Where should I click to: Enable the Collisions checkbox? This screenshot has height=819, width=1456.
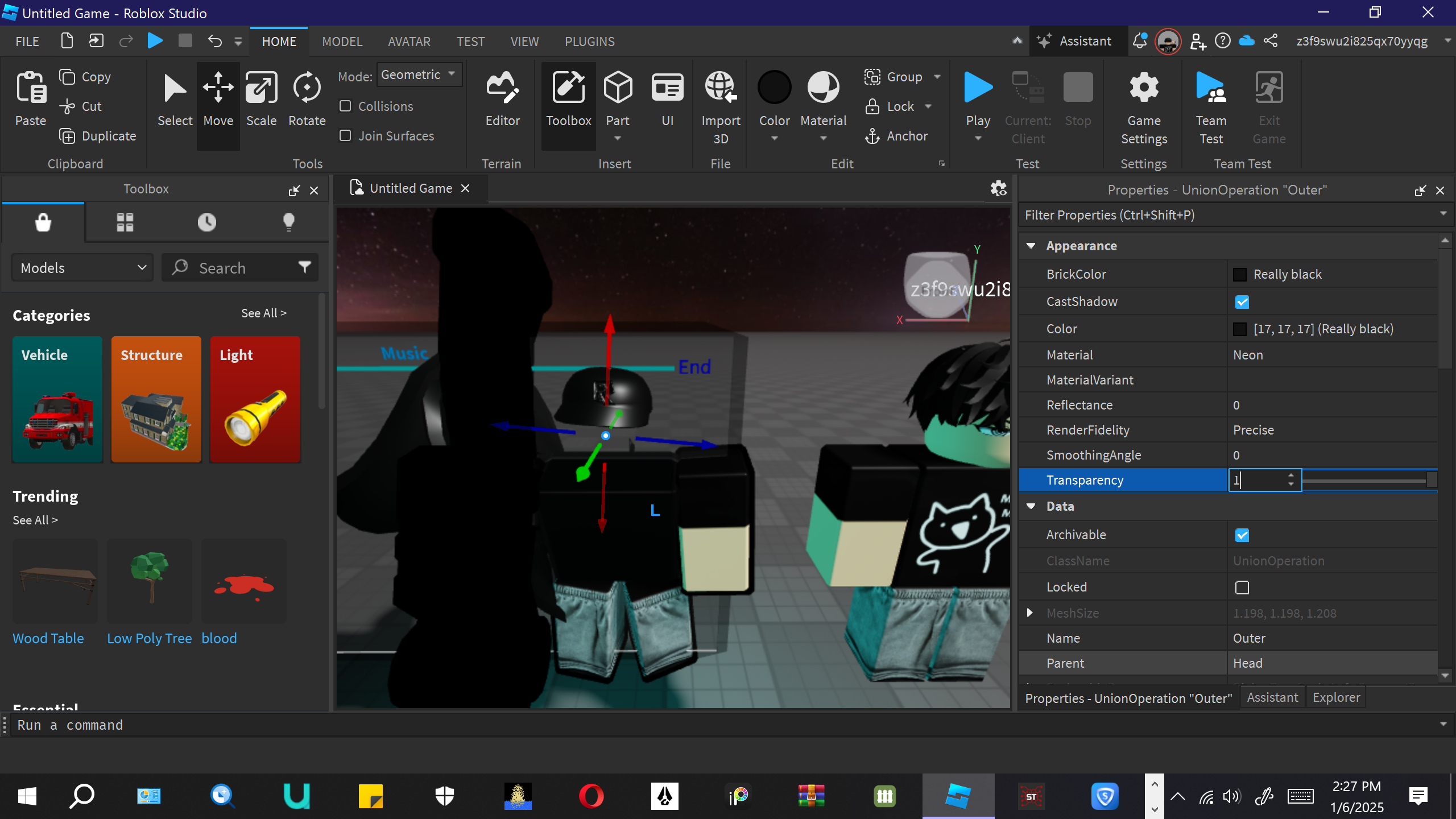click(x=345, y=106)
